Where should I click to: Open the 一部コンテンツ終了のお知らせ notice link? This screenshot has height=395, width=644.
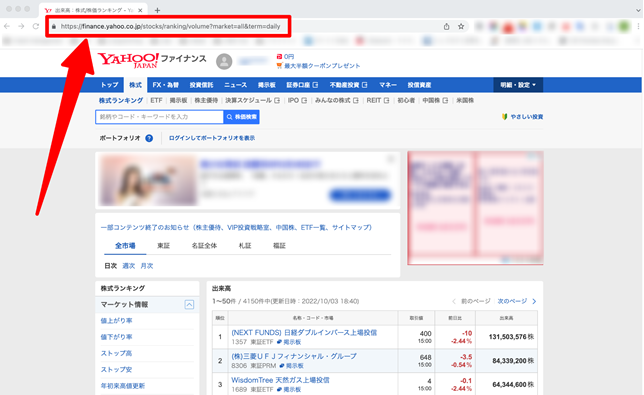[236, 227]
